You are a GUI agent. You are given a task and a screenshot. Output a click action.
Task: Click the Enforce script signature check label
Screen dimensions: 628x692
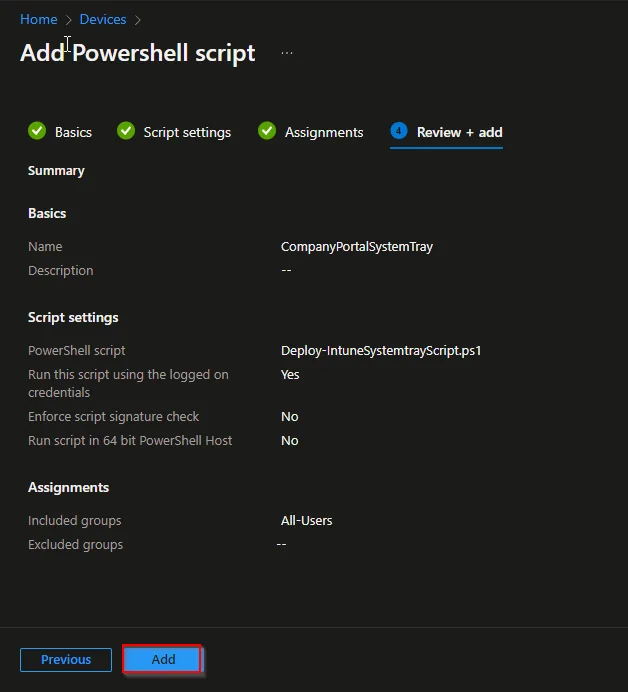113,417
